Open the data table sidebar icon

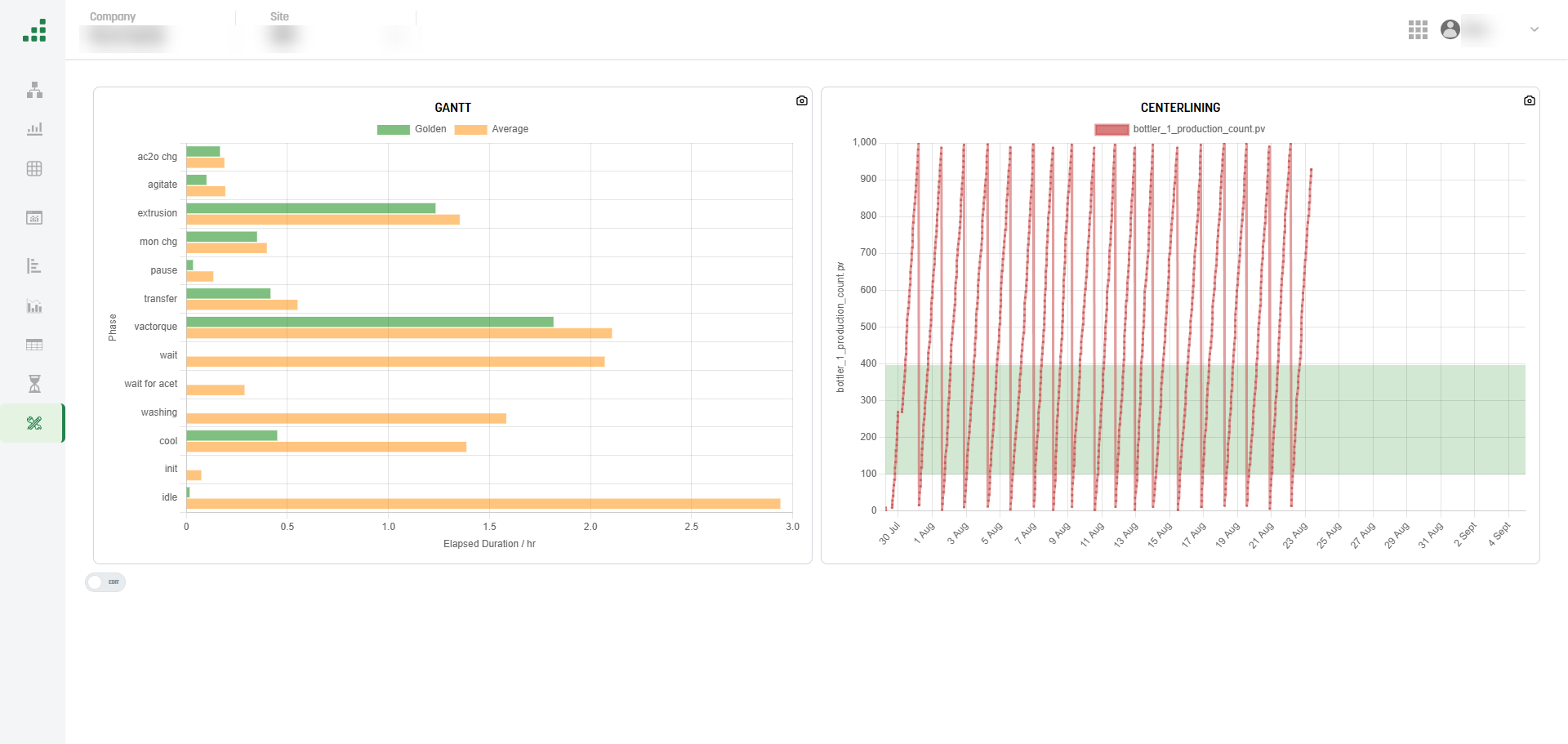tap(34, 345)
